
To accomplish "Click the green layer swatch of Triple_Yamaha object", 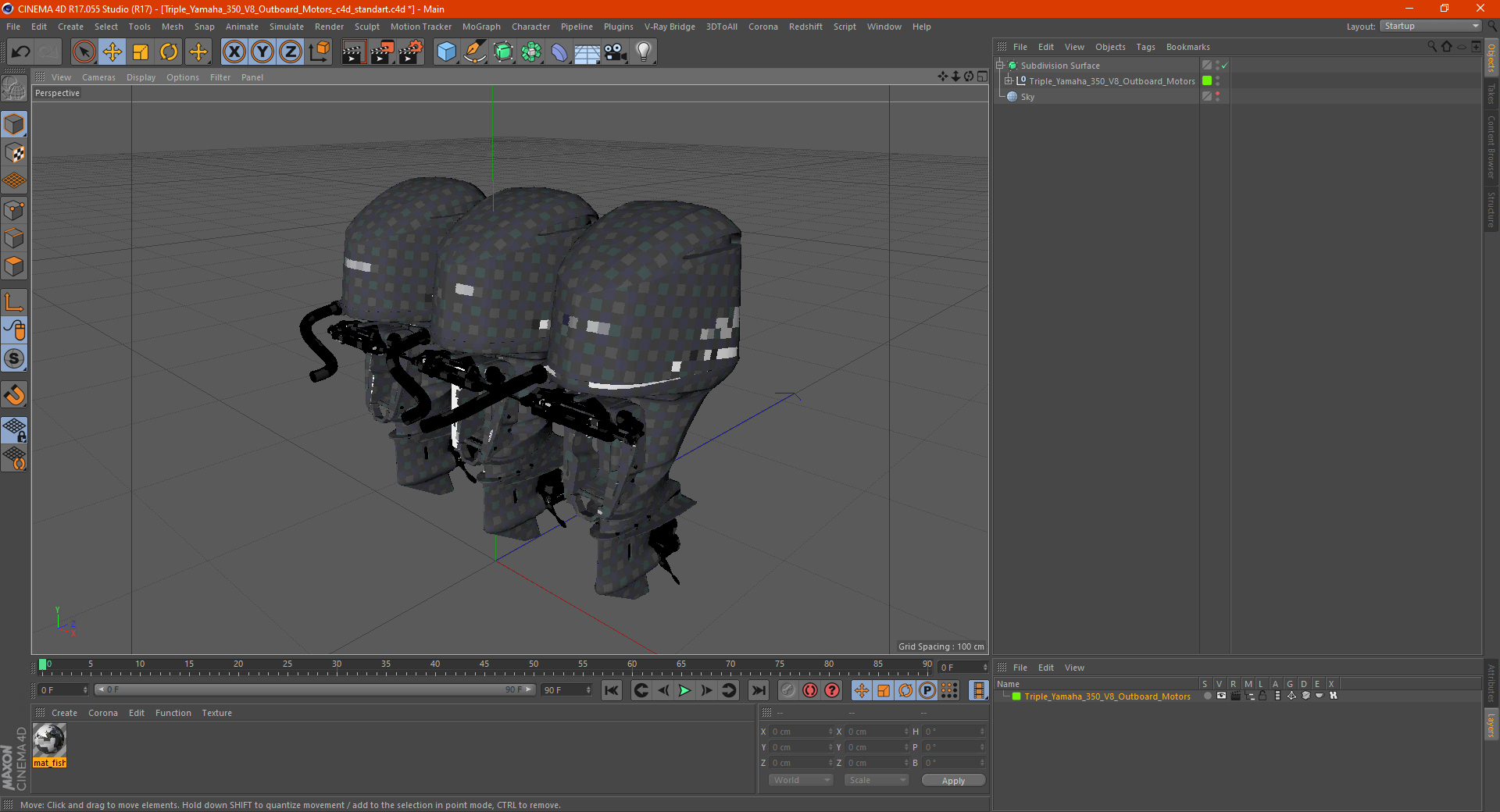I will click(1207, 81).
